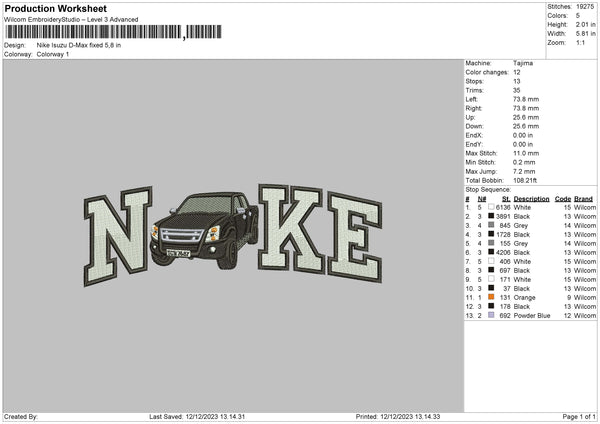
Task: Choose the Grey swatch beside stitch count 155
Action: click(491, 243)
